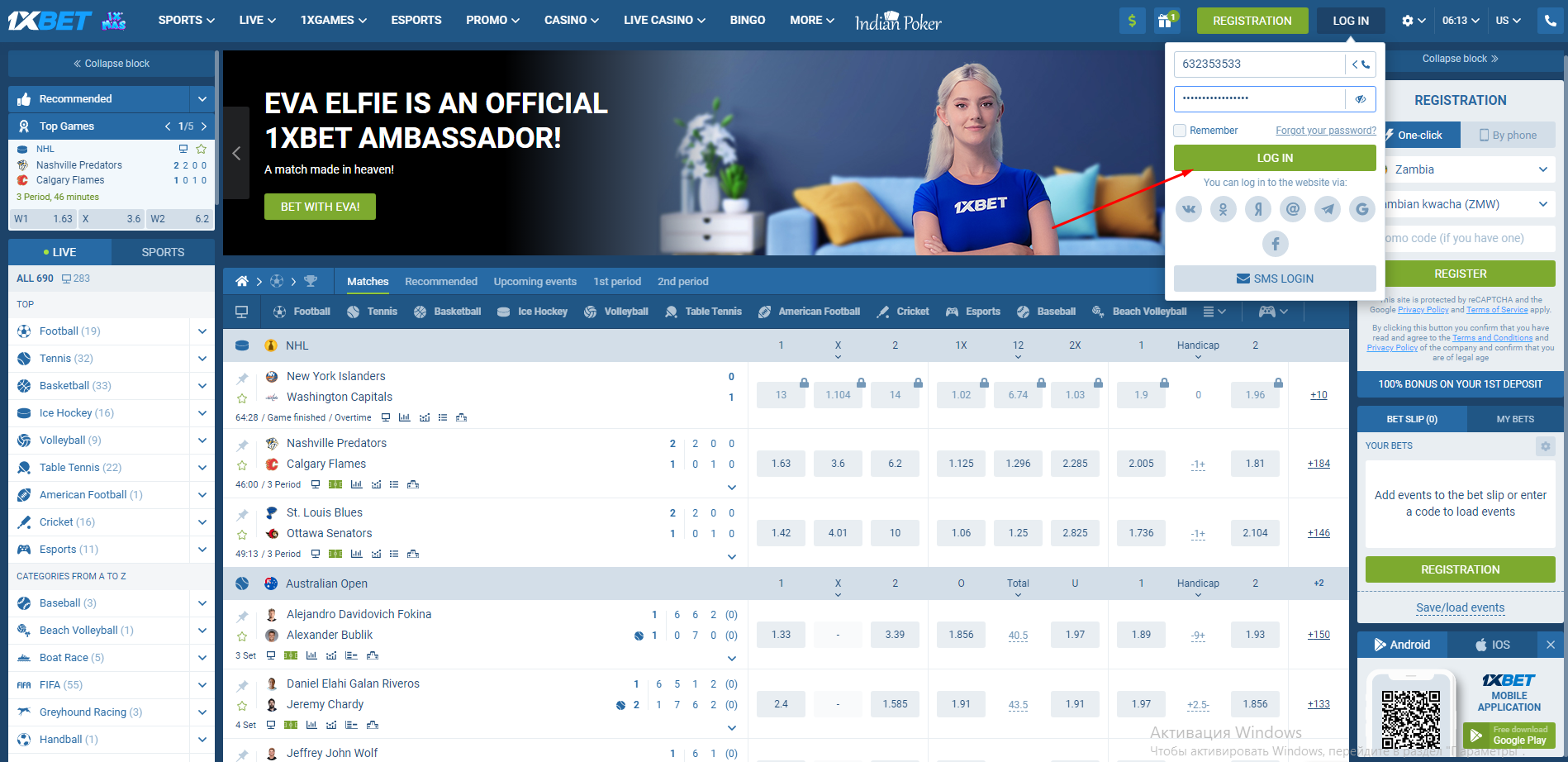Log in via Telegram icon
1568x762 pixels.
(x=1328, y=209)
